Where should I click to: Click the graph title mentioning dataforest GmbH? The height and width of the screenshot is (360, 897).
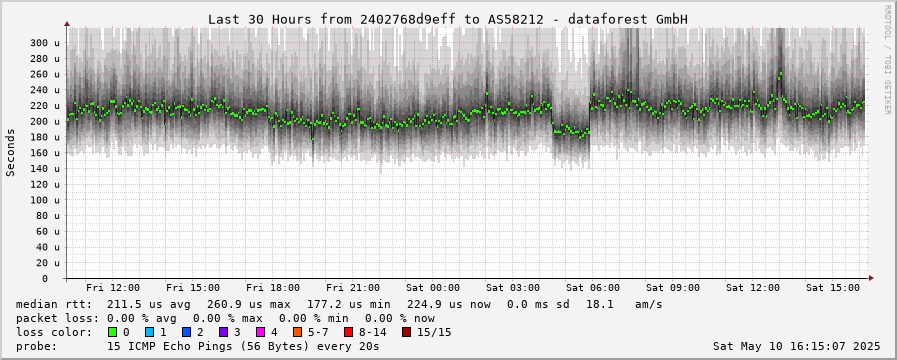pos(447,19)
